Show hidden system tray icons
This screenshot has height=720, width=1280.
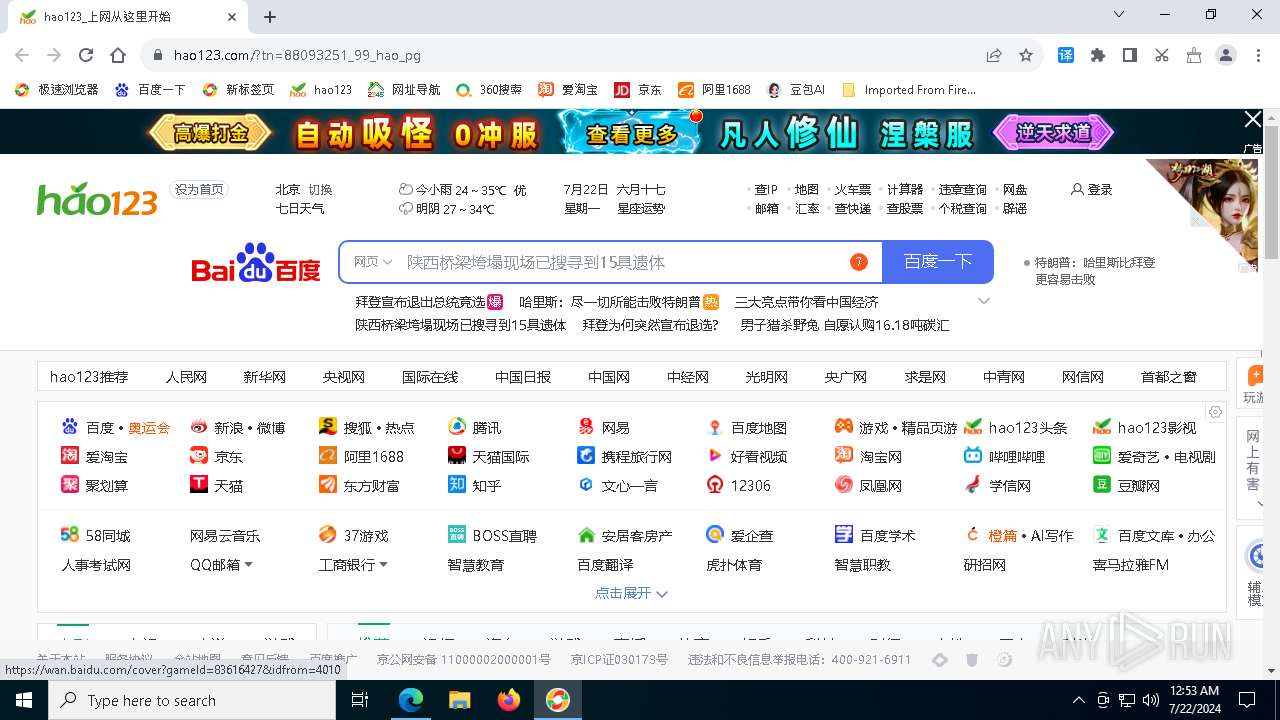click(x=1078, y=700)
